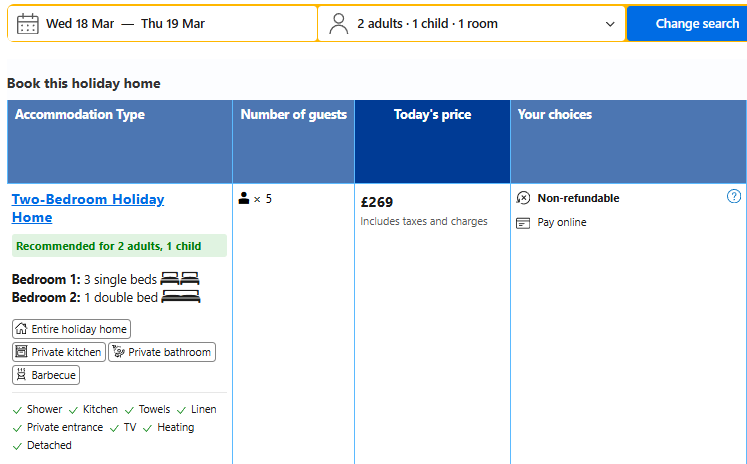
Task: Click the Change search button
Action: pos(687,24)
